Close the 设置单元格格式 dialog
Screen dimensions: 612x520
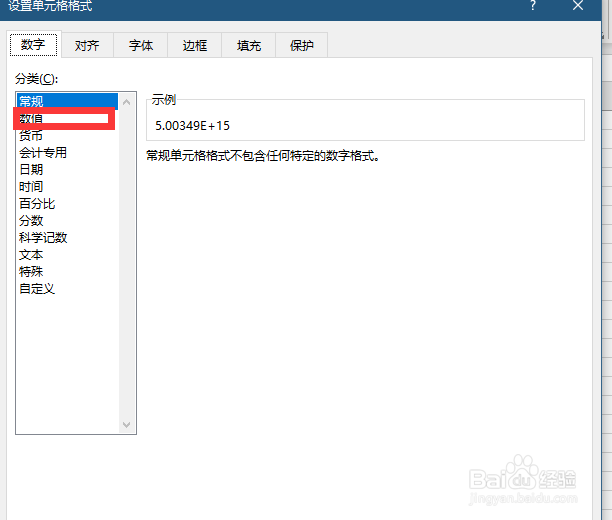tap(578, 5)
